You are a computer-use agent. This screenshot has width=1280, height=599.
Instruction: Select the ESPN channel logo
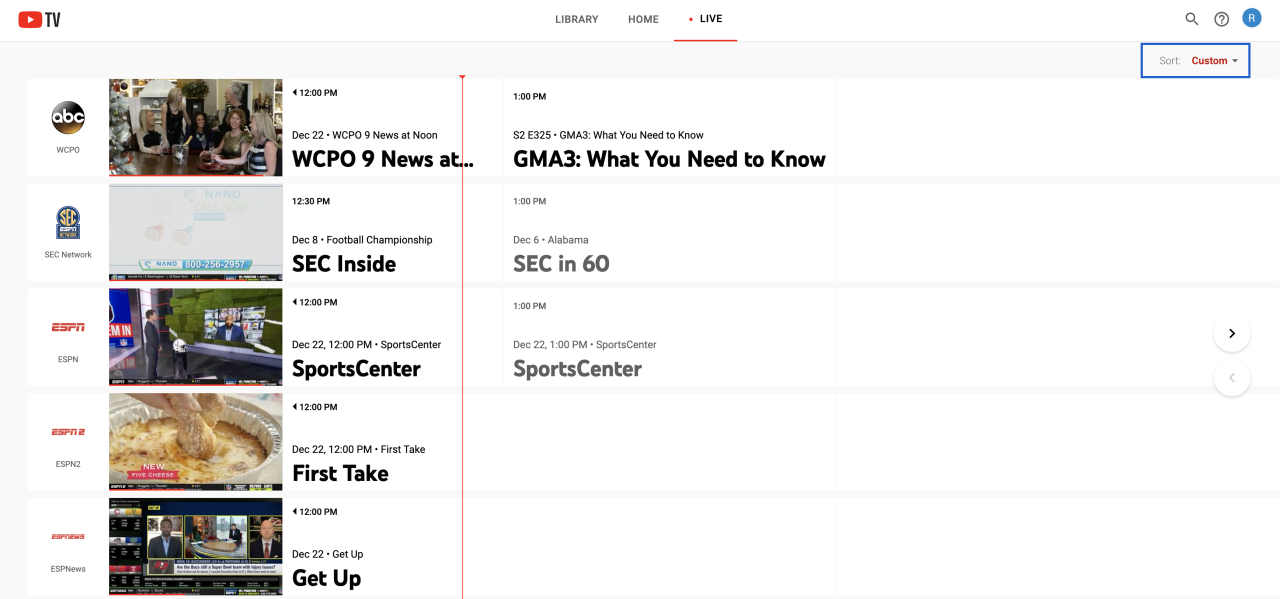point(68,327)
